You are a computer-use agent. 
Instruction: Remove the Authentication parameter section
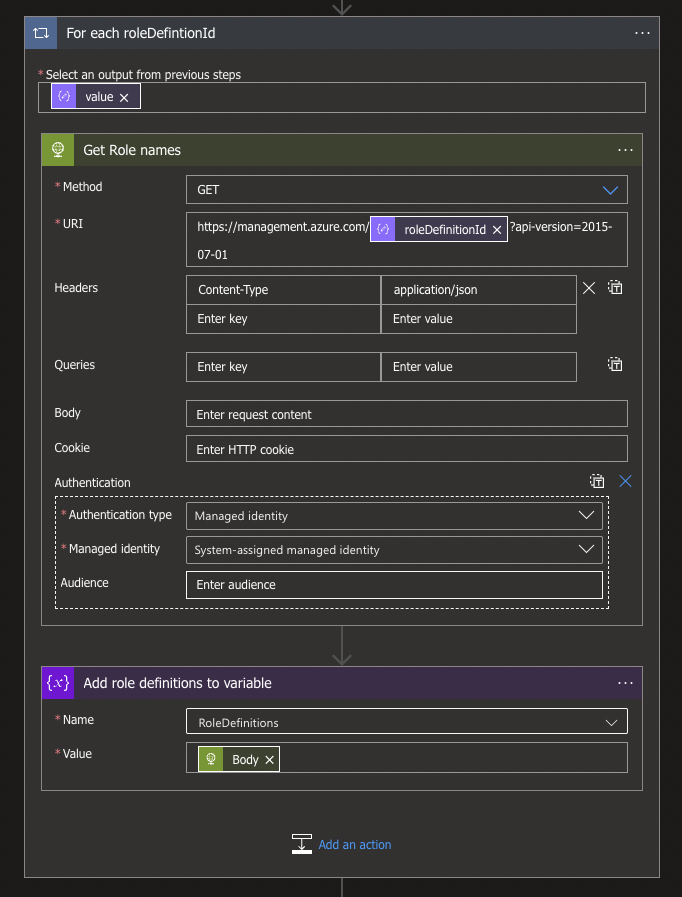click(x=626, y=481)
